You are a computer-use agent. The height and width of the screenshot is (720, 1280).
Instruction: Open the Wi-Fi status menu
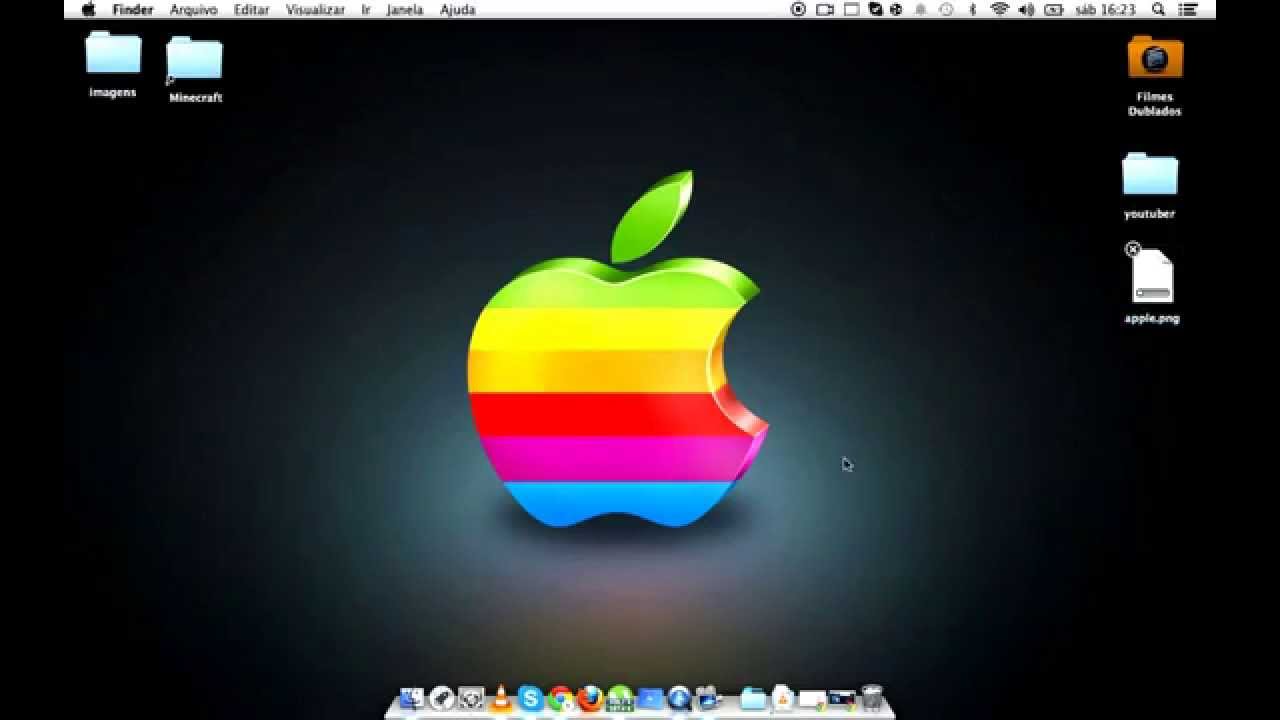[999, 9]
